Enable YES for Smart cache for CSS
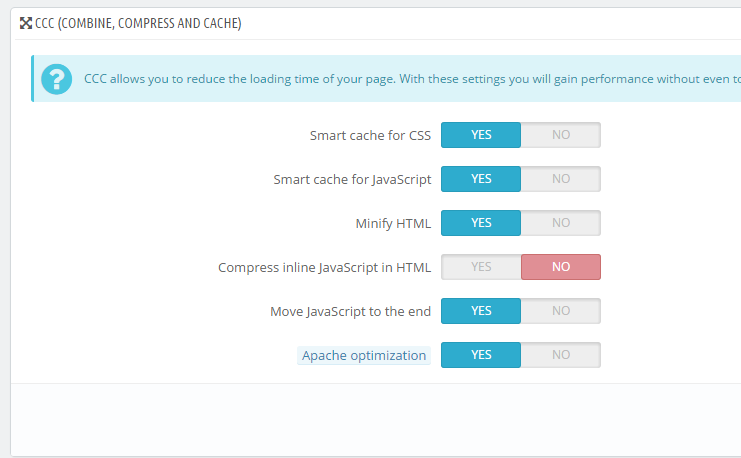This screenshot has width=741, height=458. (x=481, y=135)
